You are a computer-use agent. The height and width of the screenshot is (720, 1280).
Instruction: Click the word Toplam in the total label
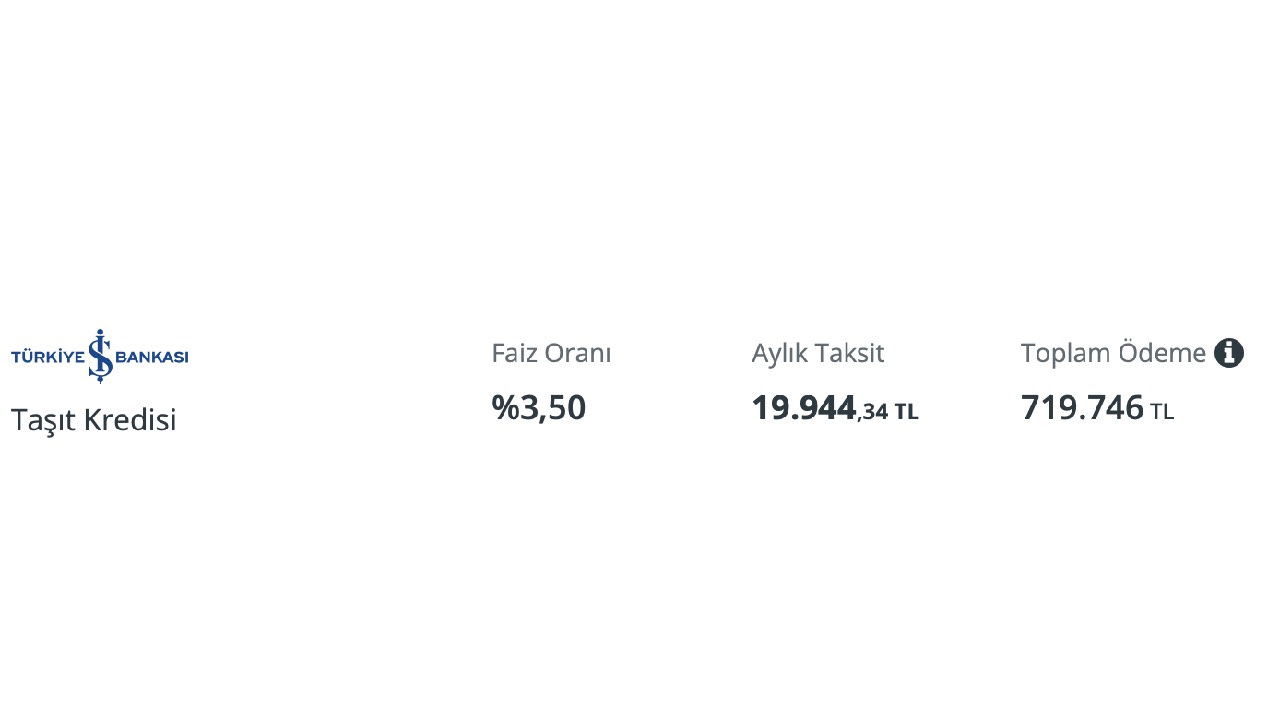1066,353
